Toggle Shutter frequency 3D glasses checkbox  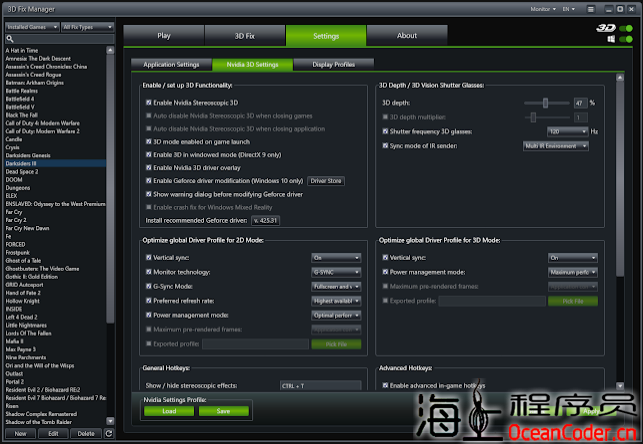tap(385, 131)
